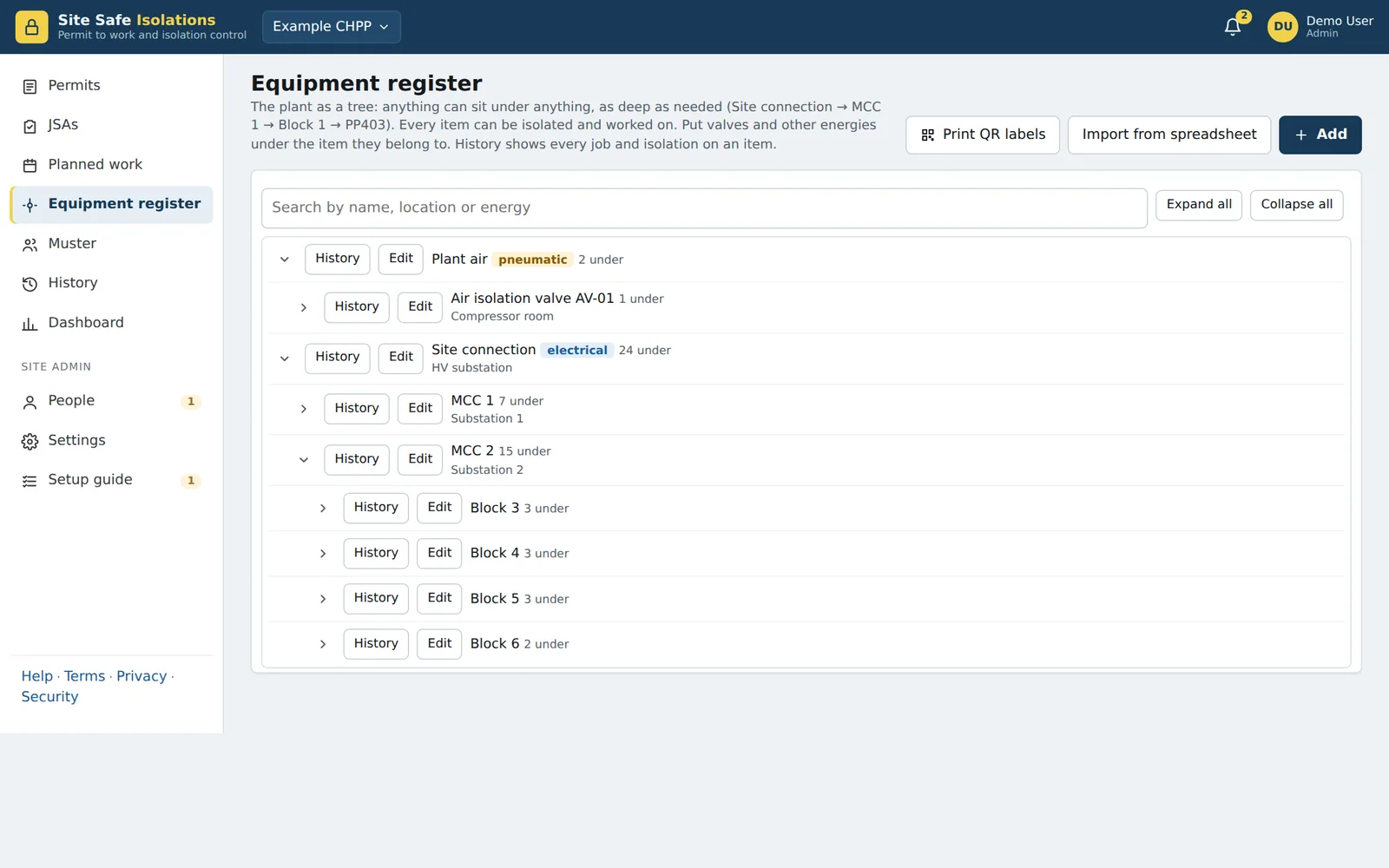Open the Muster page

pos(111,244)
